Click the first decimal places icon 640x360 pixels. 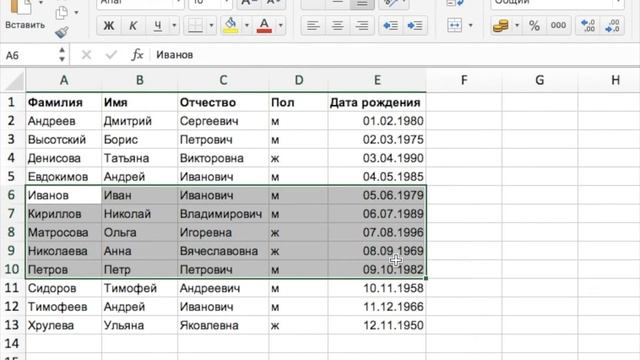(588, 25)
